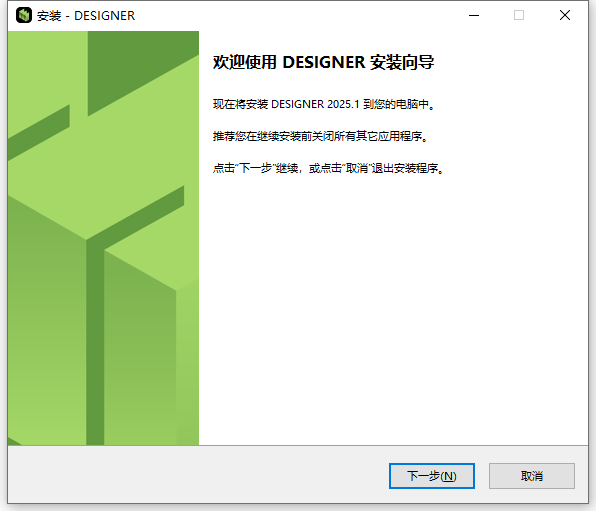596x511 pixels.
Task: Click the 取消 button
Action: pos(532,476)
